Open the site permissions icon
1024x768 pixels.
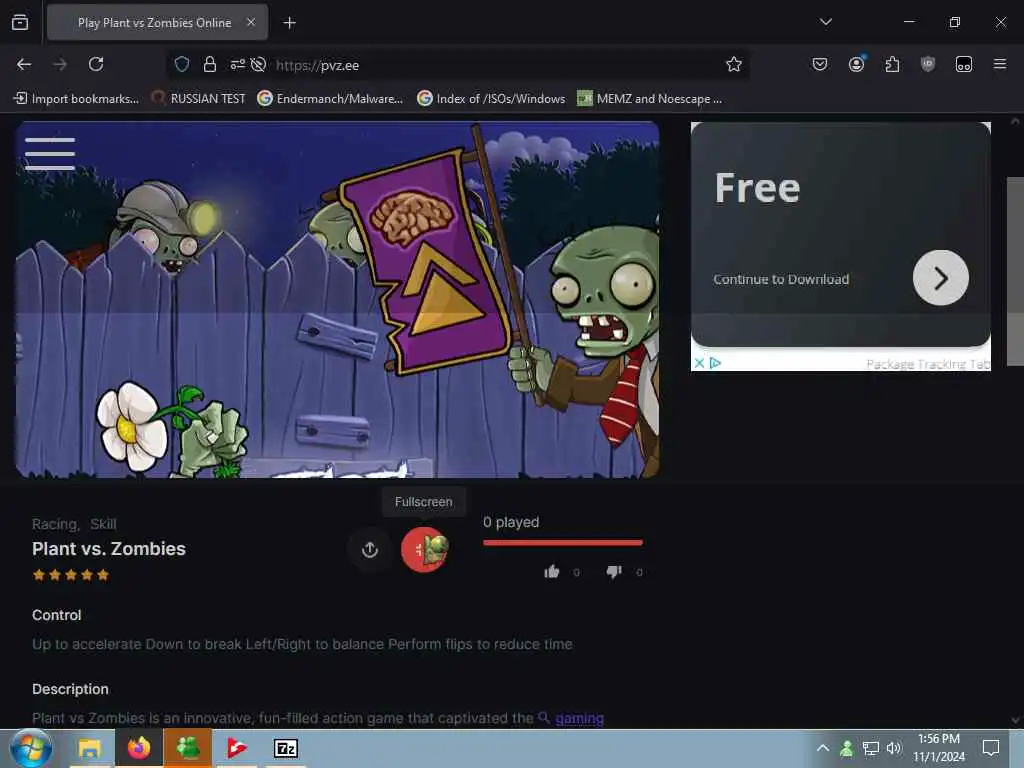238,64
